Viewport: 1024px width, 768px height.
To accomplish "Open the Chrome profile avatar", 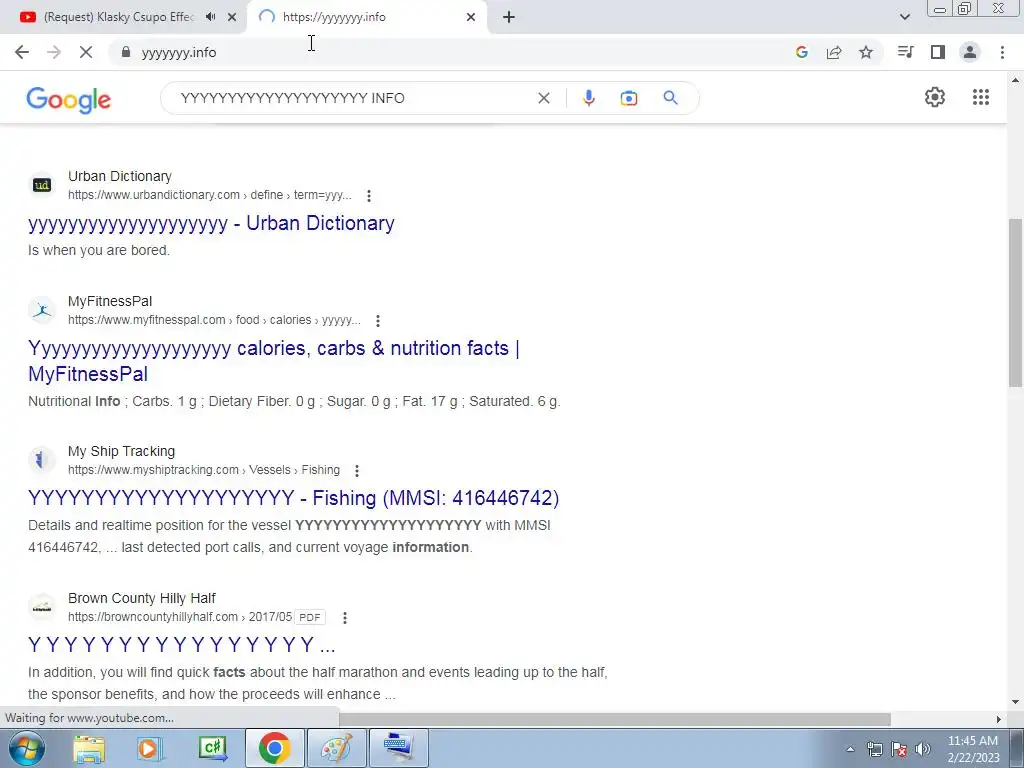I will click(970, 52).
